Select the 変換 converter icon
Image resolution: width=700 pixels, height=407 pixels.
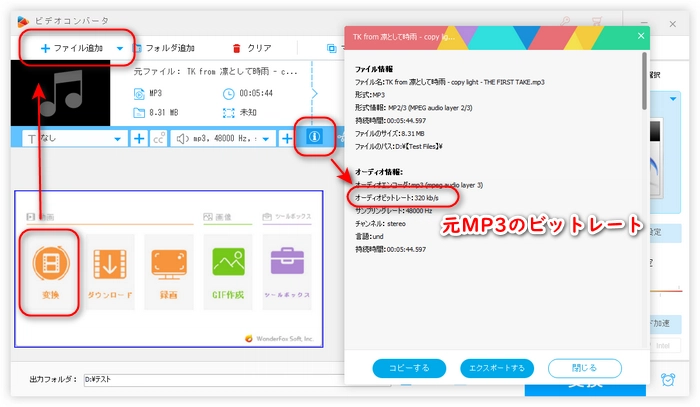[51, 268]
